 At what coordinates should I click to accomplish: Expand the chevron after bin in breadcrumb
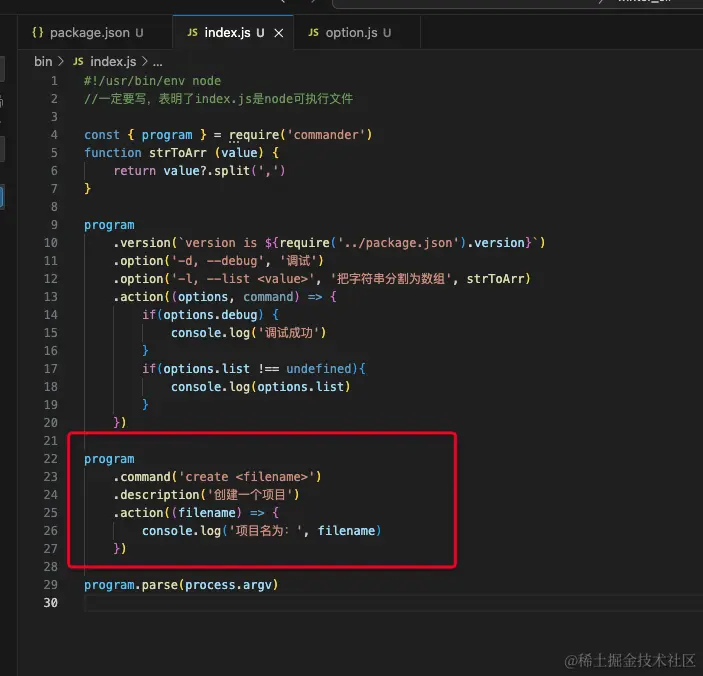coord(61,61)
